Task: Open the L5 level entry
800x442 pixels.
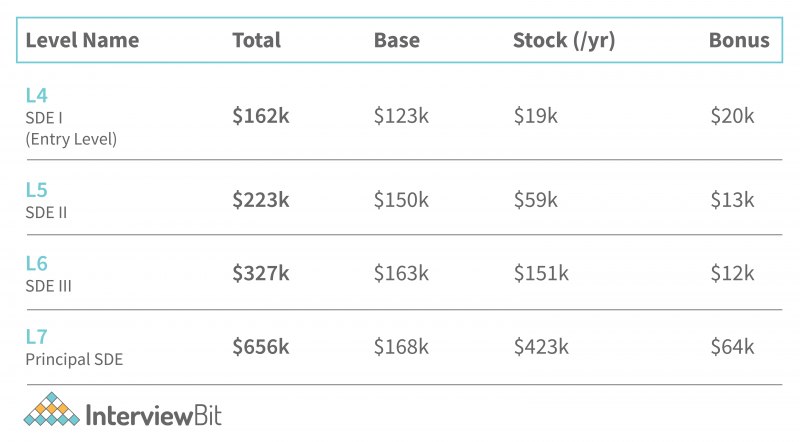Action: [36, 190]
